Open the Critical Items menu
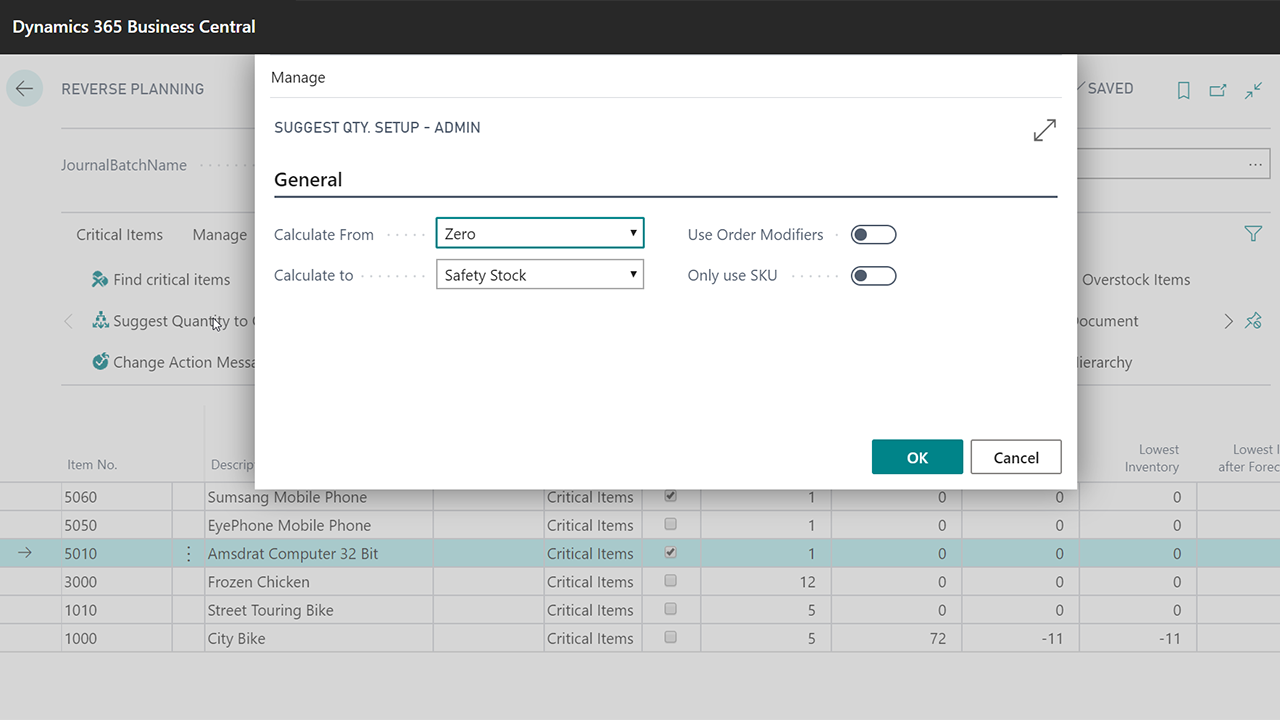Screen dimensions: 1280x720 tap(119, 235)
